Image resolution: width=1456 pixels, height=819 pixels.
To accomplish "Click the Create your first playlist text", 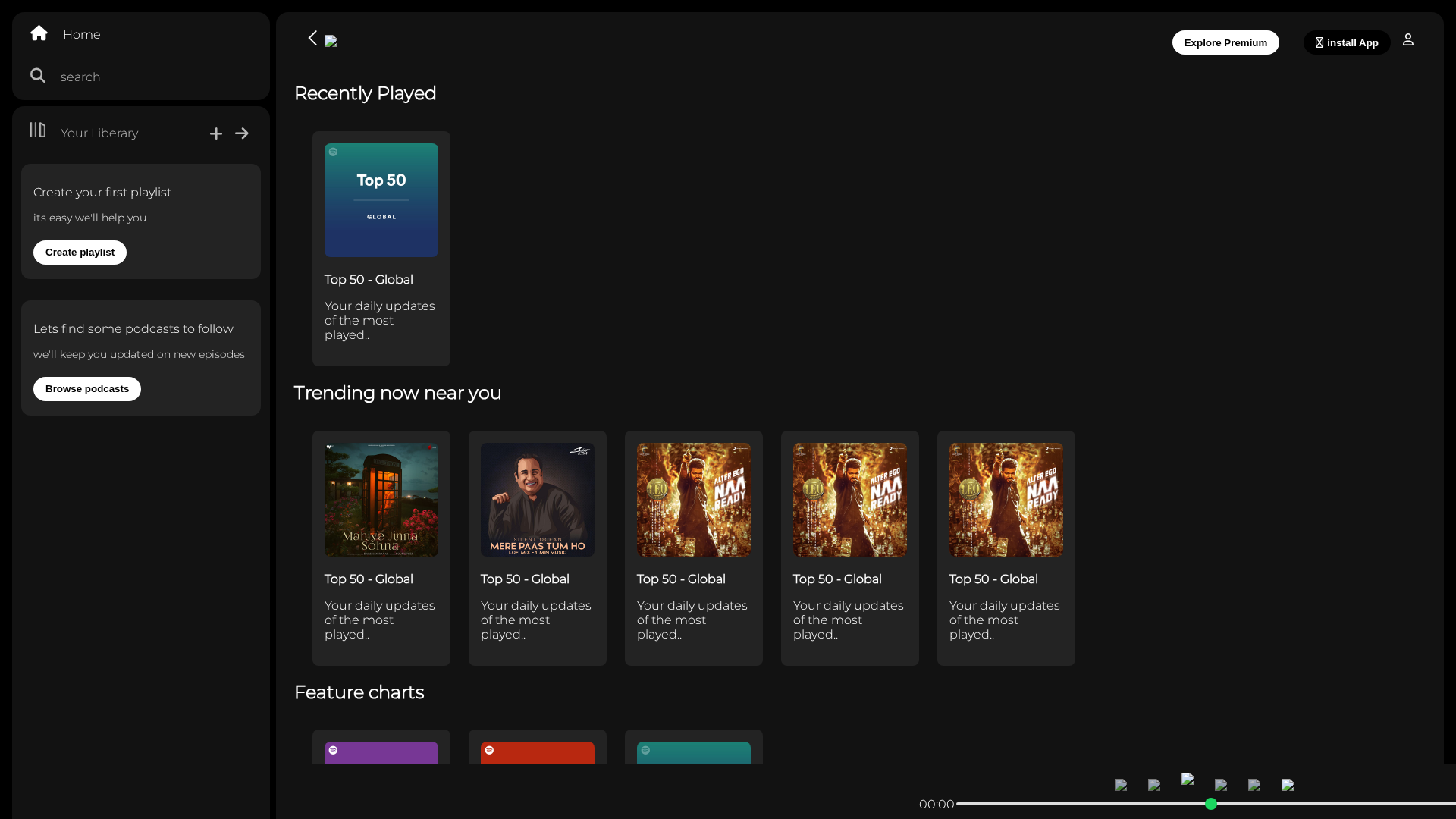I will pos(102,193).
